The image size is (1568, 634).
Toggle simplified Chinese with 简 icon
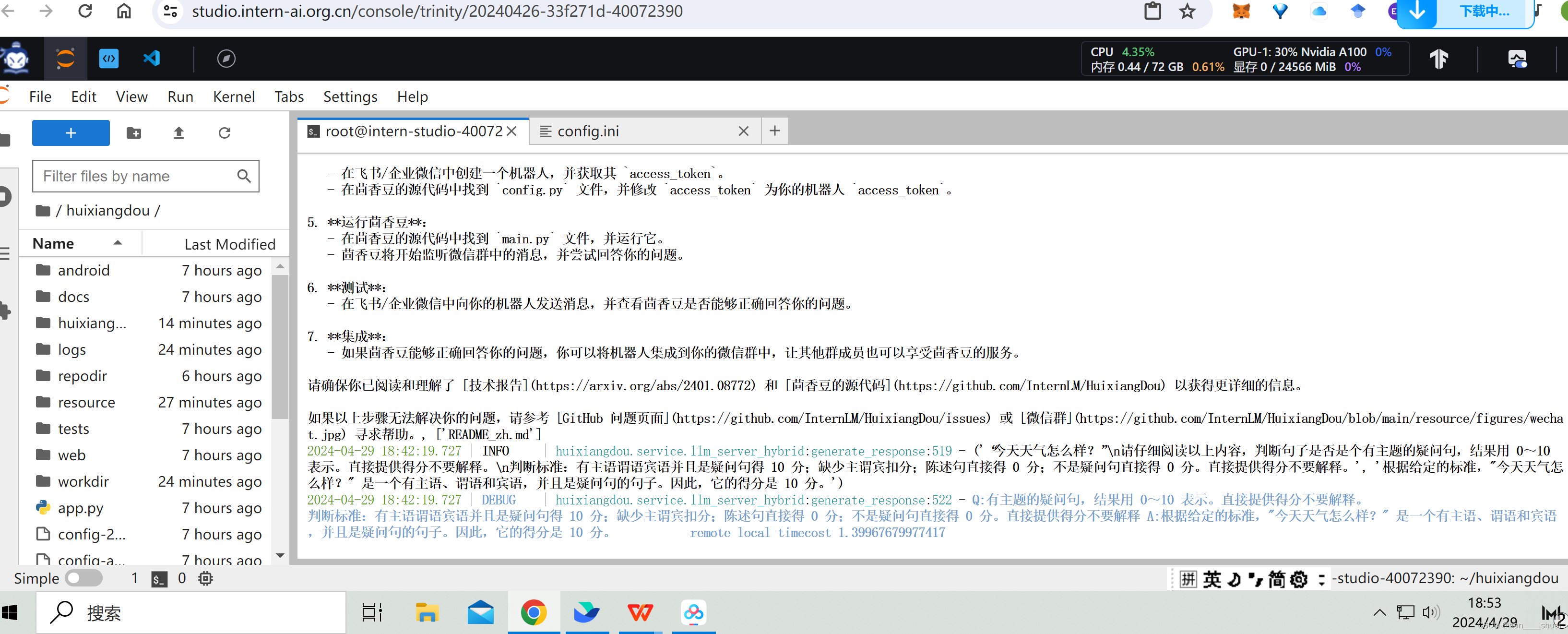[1278, 579]
